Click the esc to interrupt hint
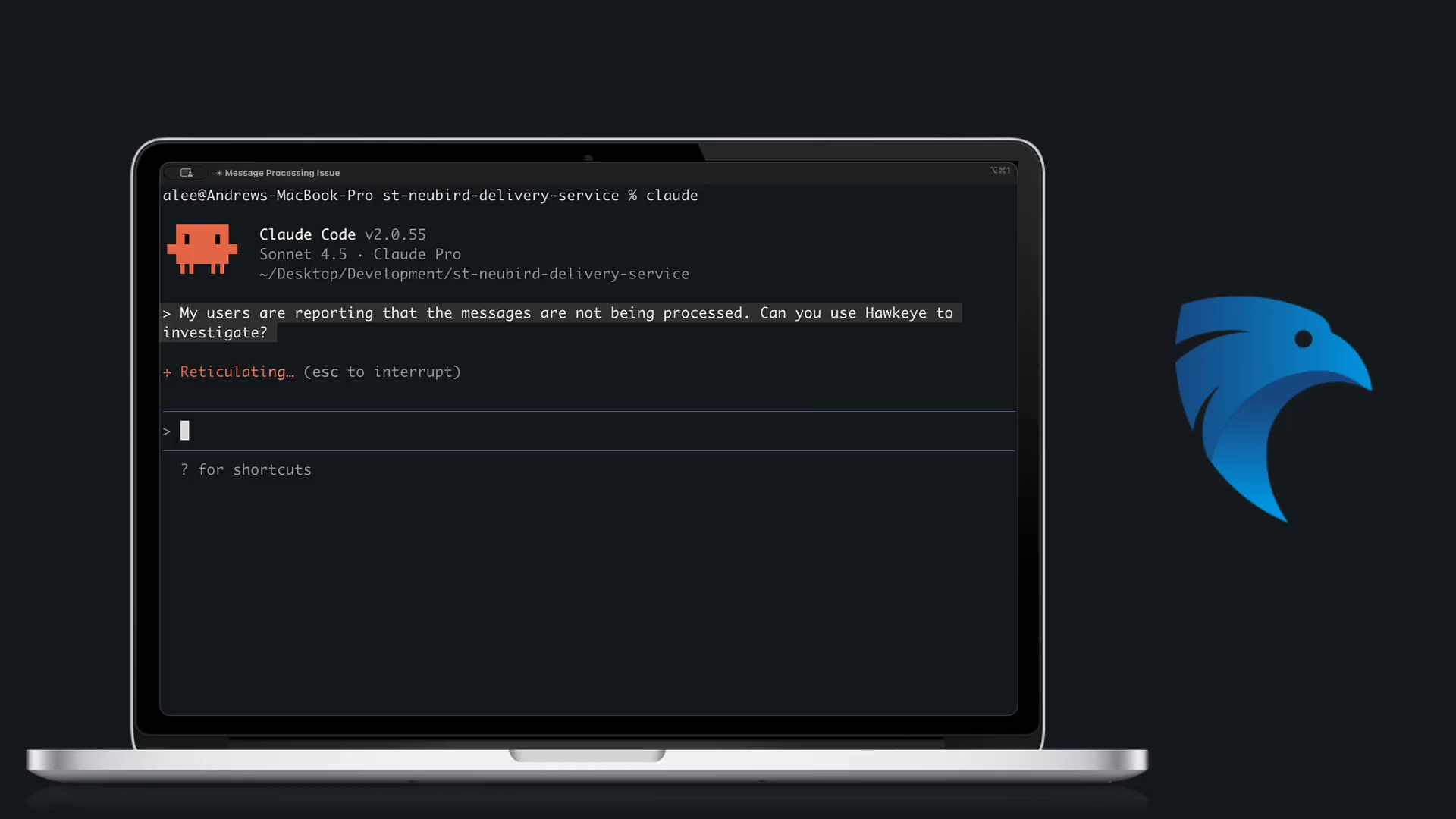 pyautogui.click(x=381, y=372)
